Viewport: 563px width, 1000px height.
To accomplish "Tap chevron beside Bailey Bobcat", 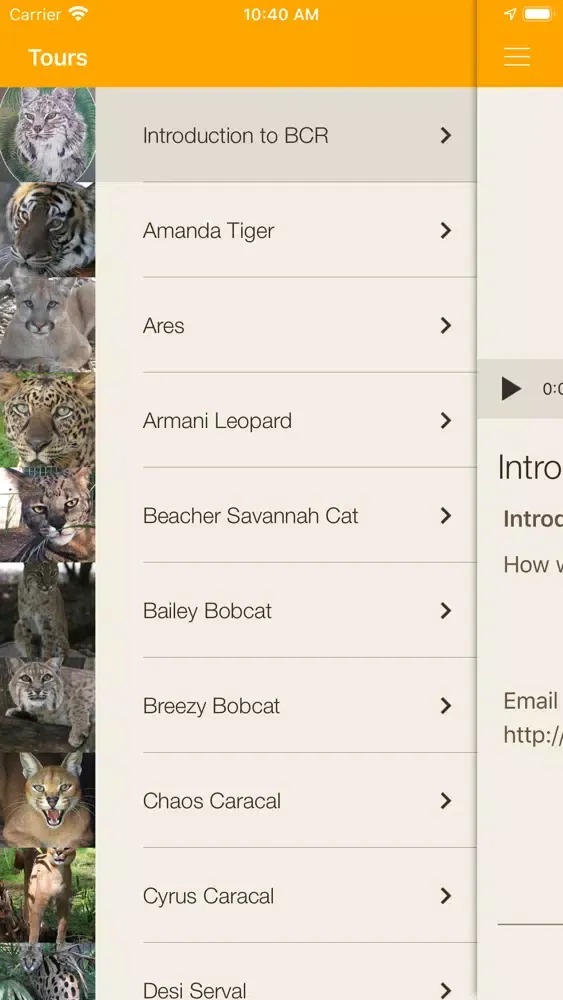I will [x=446, y=610].
